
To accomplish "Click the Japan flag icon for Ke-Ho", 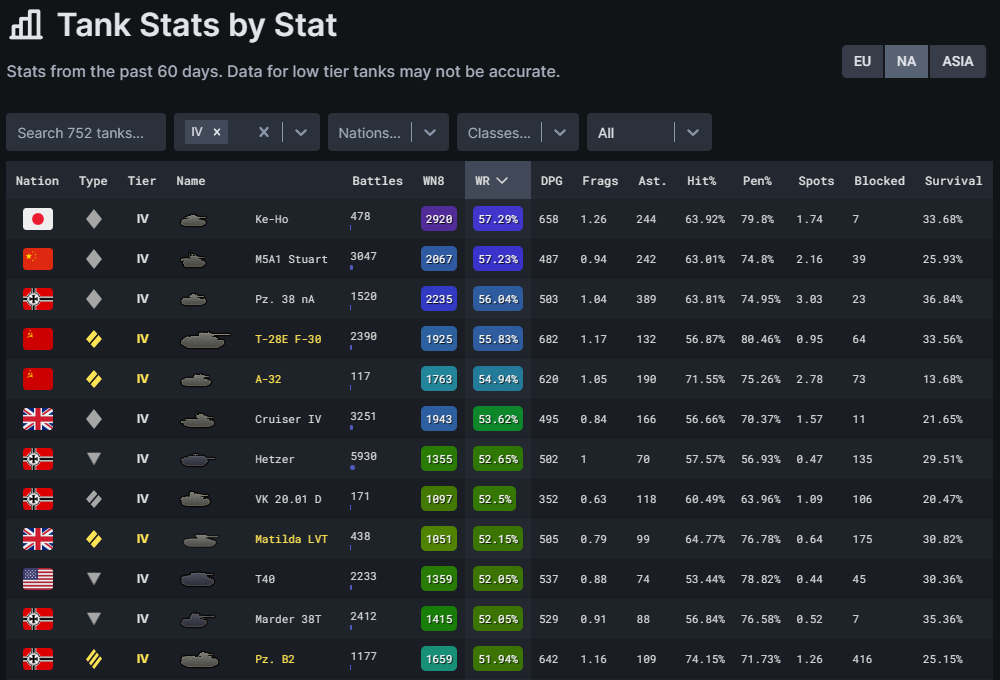I will 38,219.
